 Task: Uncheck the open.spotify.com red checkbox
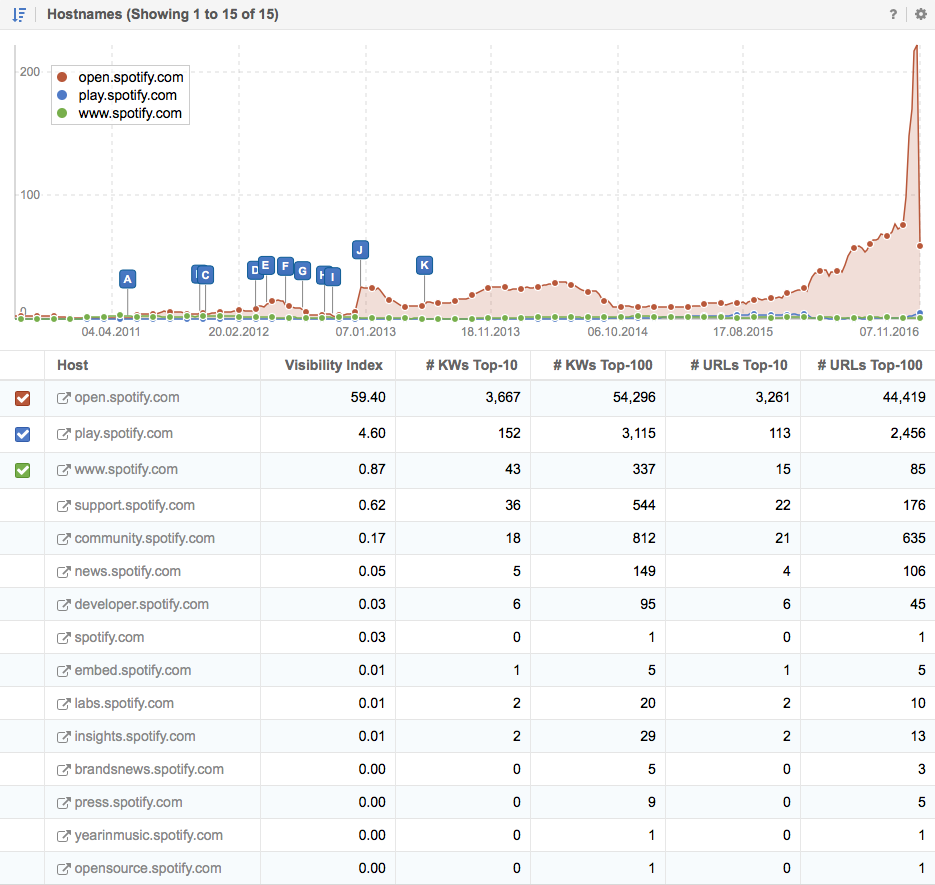click(x=23, y=398)
